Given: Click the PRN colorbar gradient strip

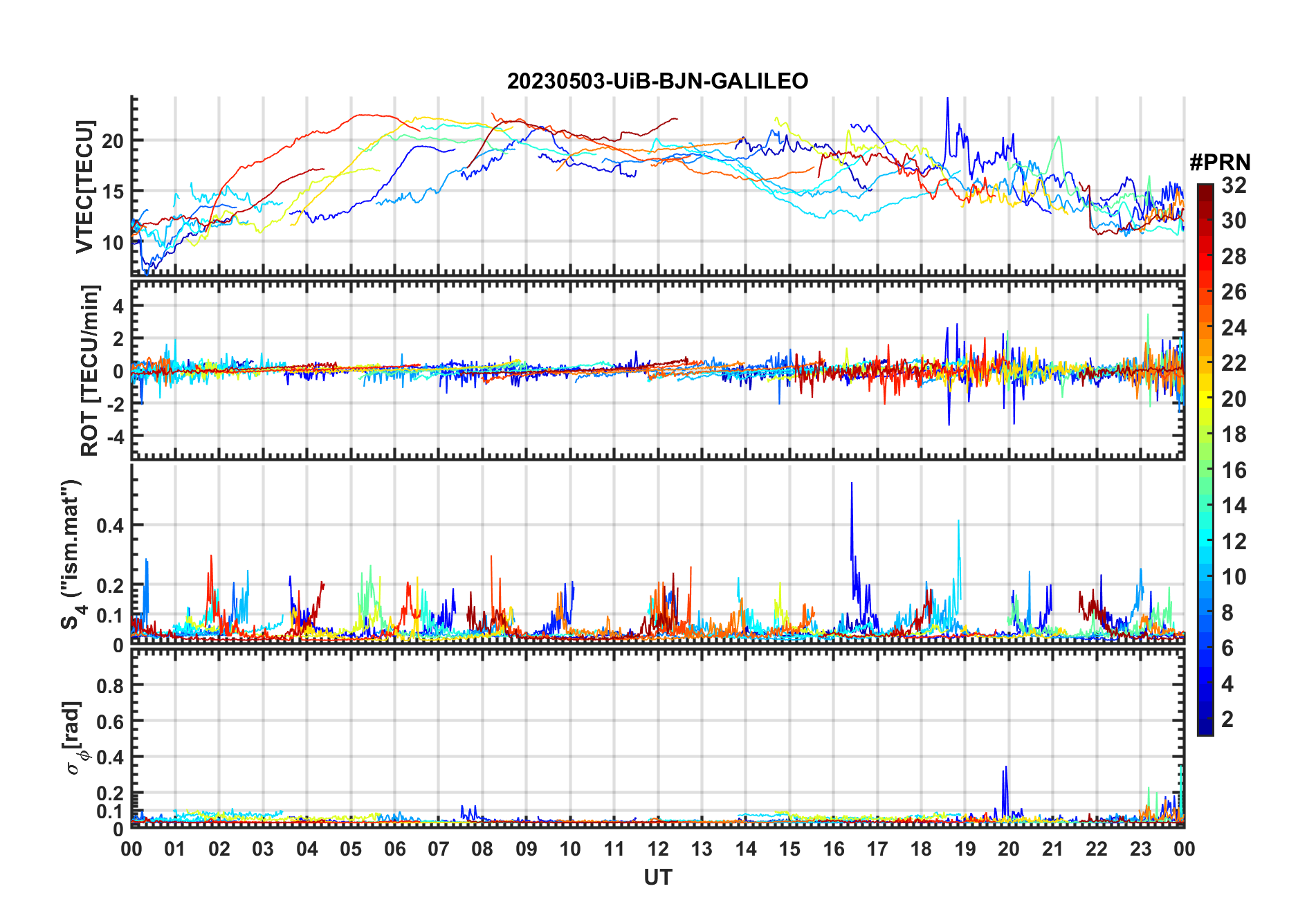Looking at the screenshot, I should [1205, 459].
